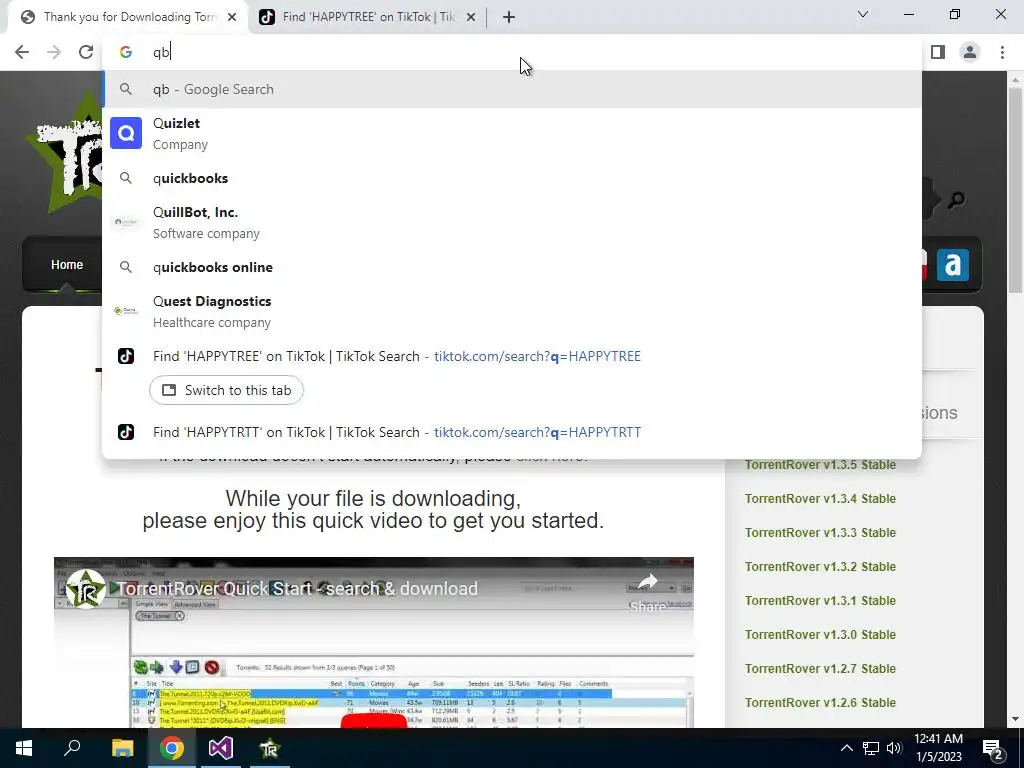Click the video channel TR avatar
Image resolution: width=1024 pixels, height=768 pixels.
86,588
